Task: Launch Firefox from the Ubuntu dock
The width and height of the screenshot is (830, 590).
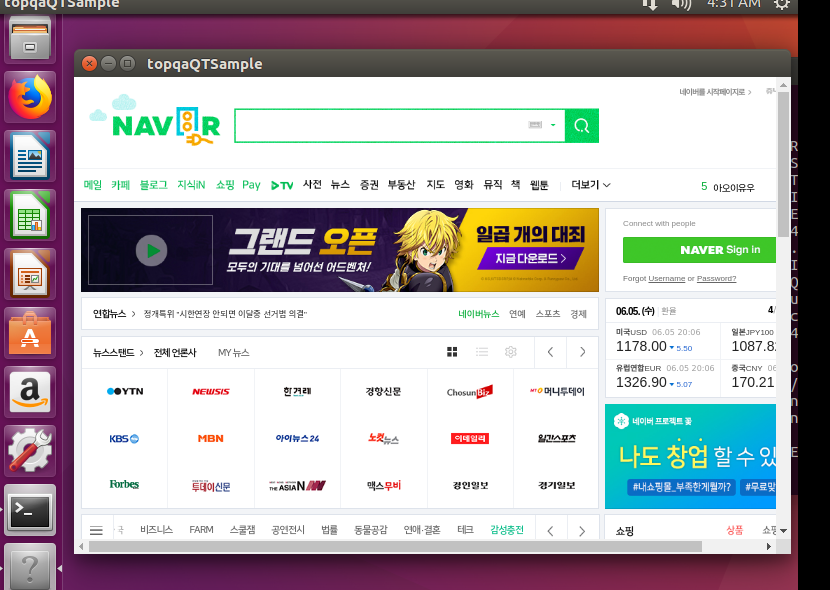Action: (30, 97)
